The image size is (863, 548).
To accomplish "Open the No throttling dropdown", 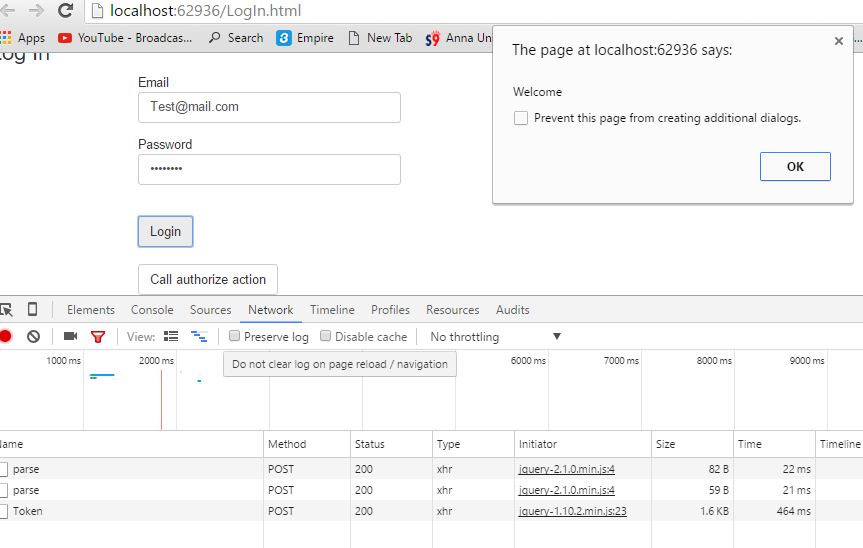I will [x=495, y=337].
